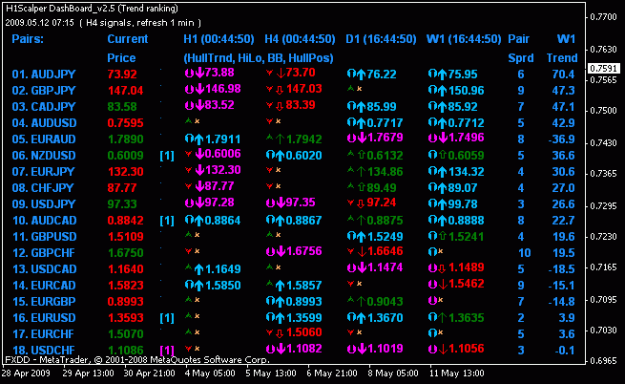Click the magenta down arrow before 73.88

point(200,73)
